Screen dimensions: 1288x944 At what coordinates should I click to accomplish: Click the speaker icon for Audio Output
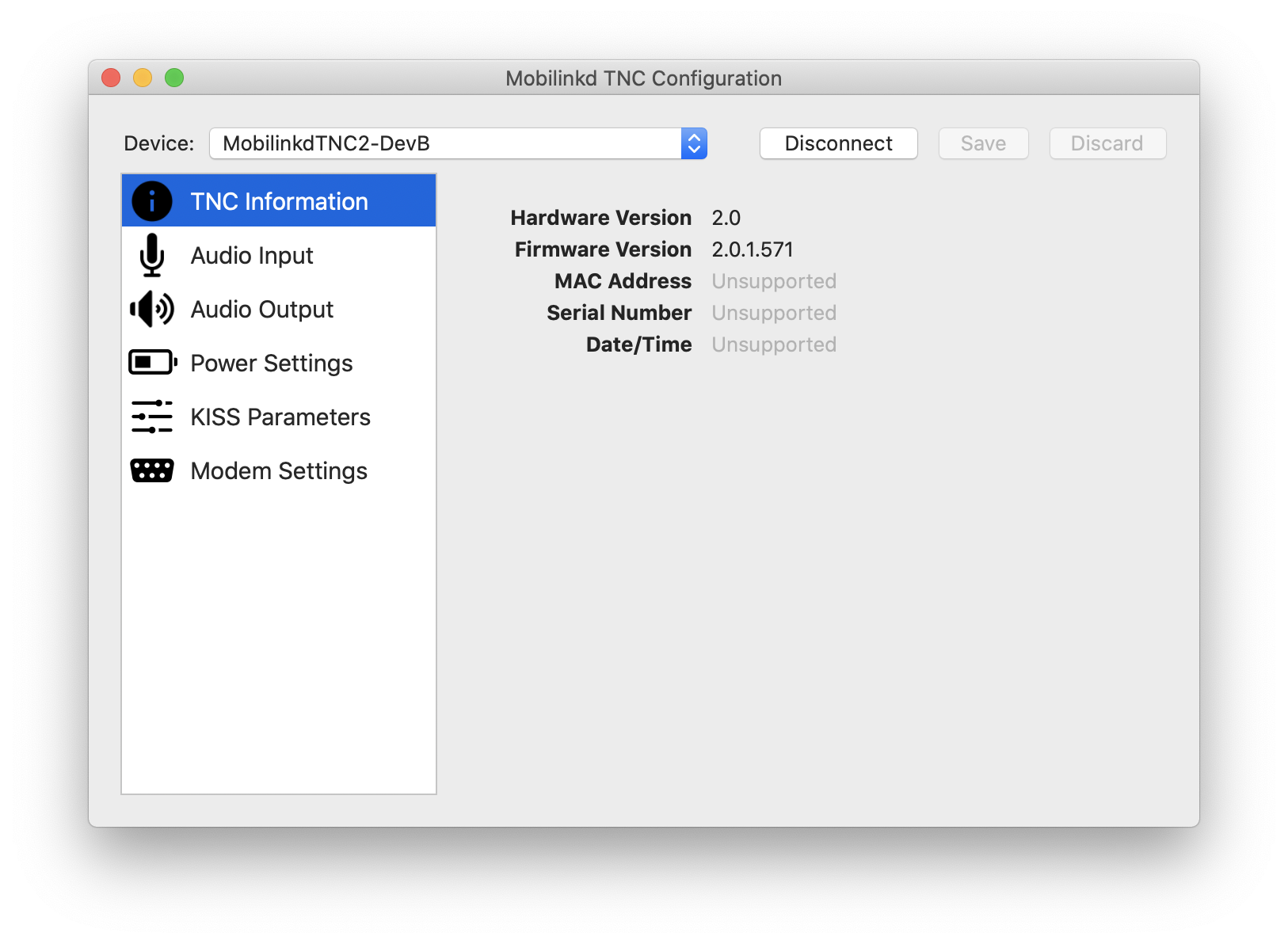pyautogui.click(x=151, y=309)
